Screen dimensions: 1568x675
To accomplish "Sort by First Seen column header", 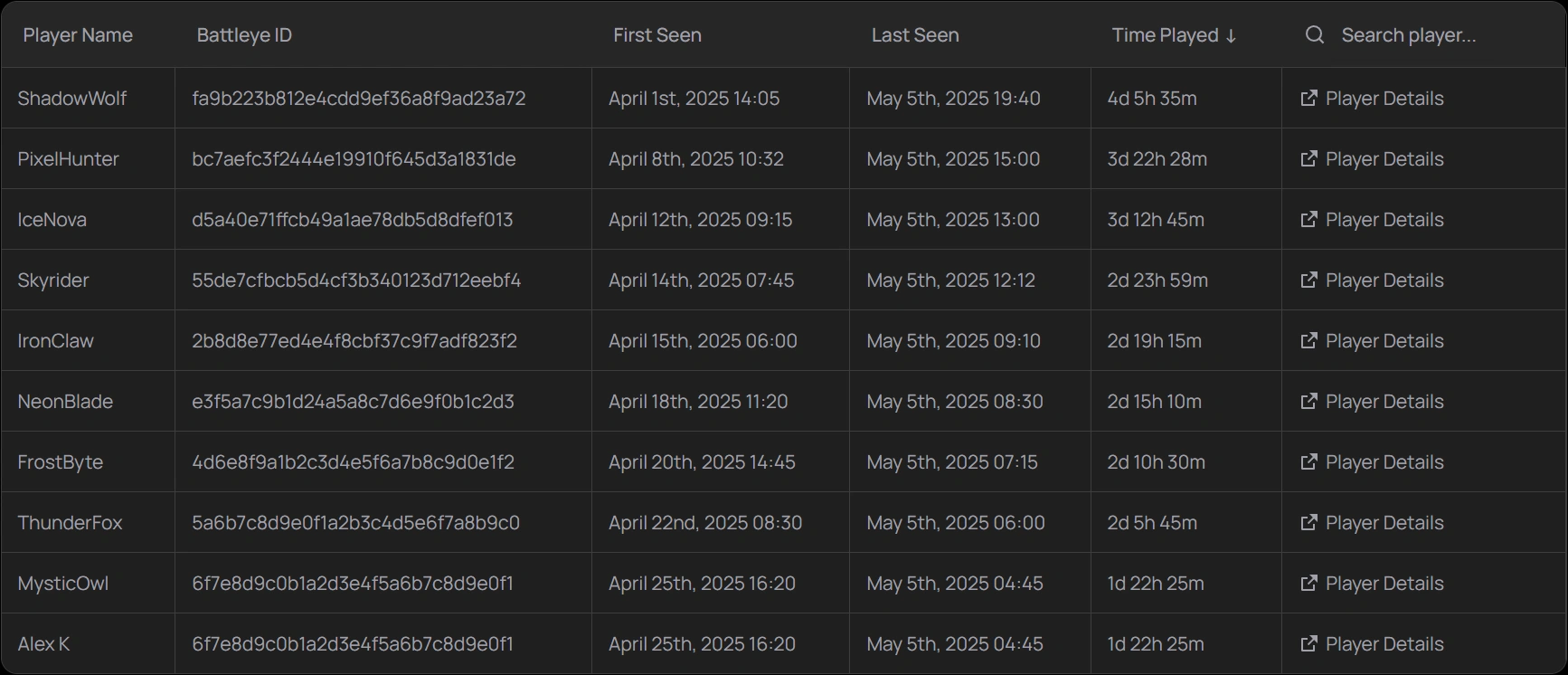I will click(657, 35).
